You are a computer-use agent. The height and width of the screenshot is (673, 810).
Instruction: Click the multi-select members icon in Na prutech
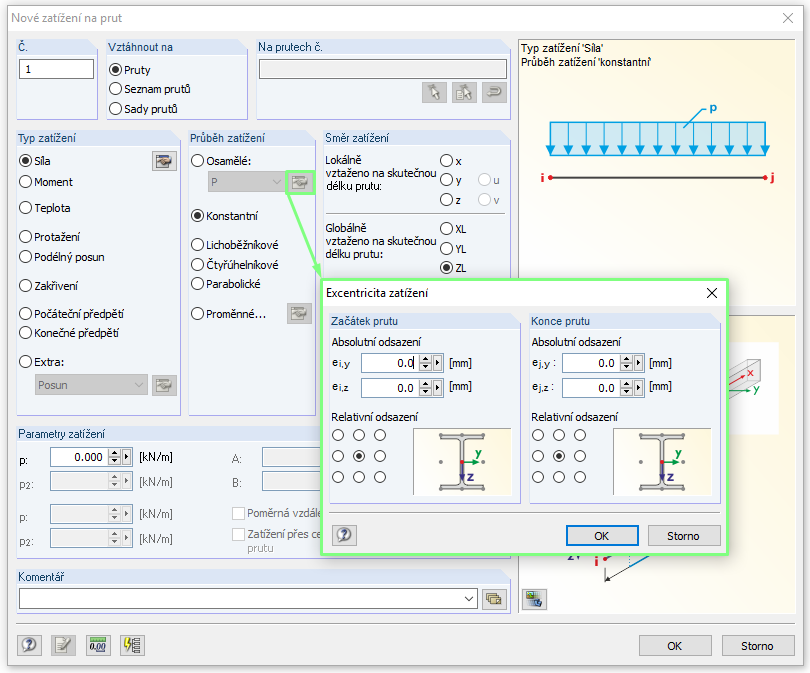(x=464, y=93)
